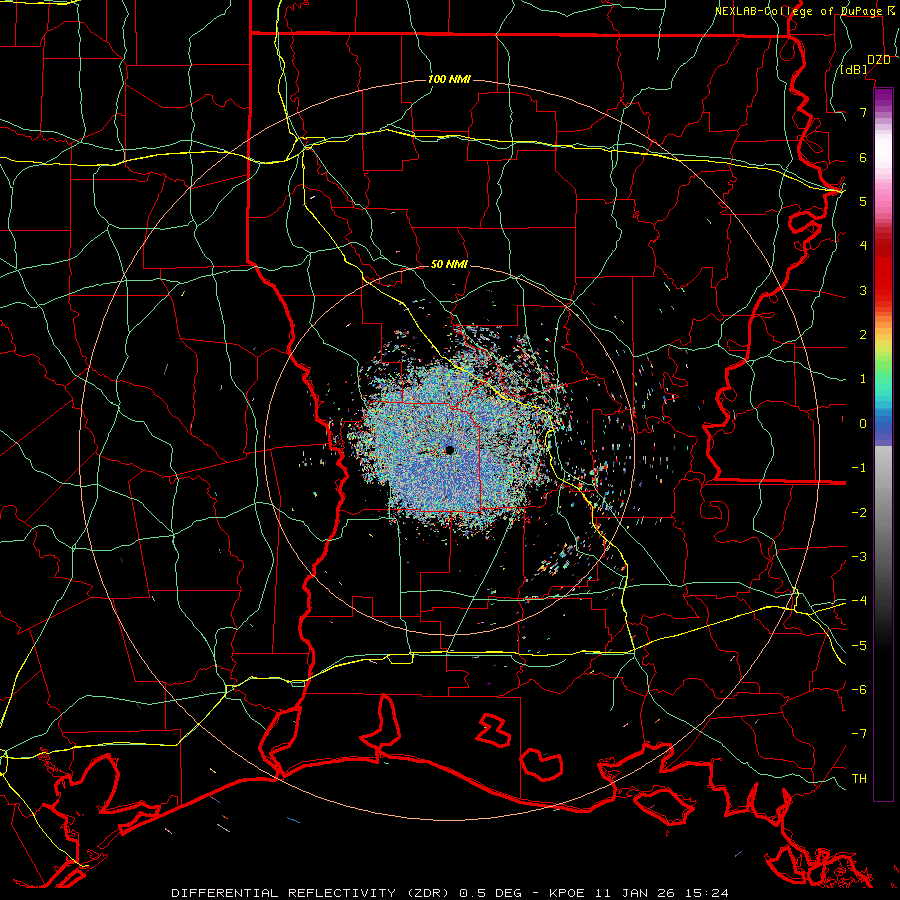The width and height of the screenshot is (900, 900).
Task: Click the 3 dB value on scale
Action: [x=863, y=290]
